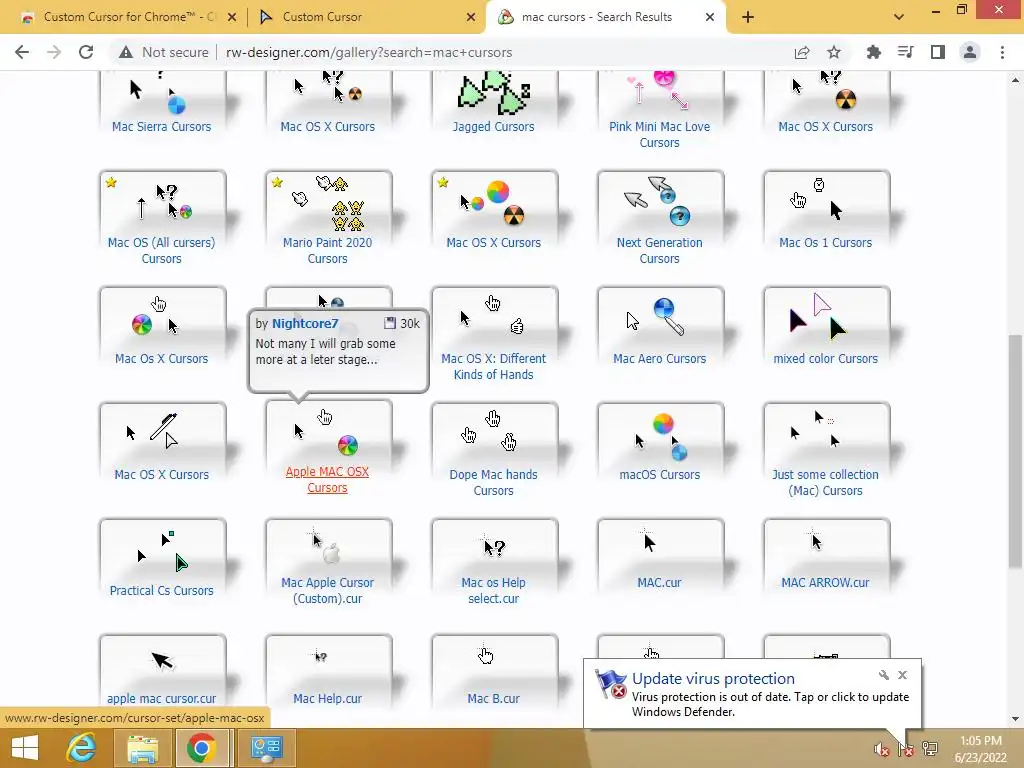Click the address bar URL
The height and width of the screenshot is (768, 1024).
click(369, 52)
